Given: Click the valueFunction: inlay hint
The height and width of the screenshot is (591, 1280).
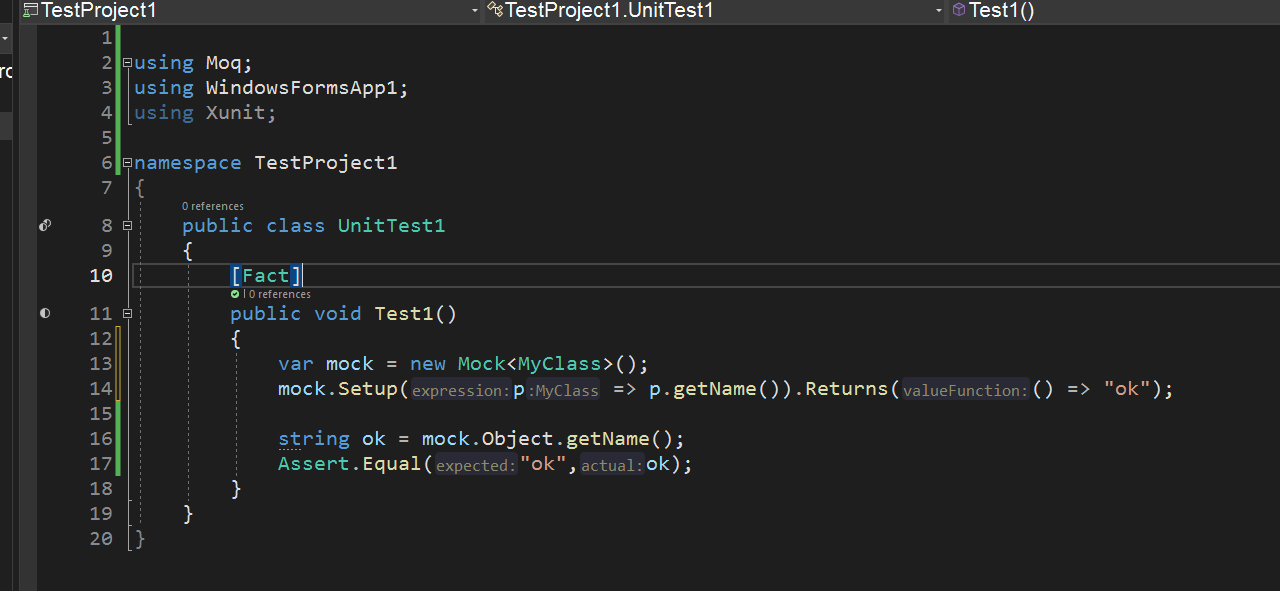Looking at the screenshot, I should click(x=964, y=390).
